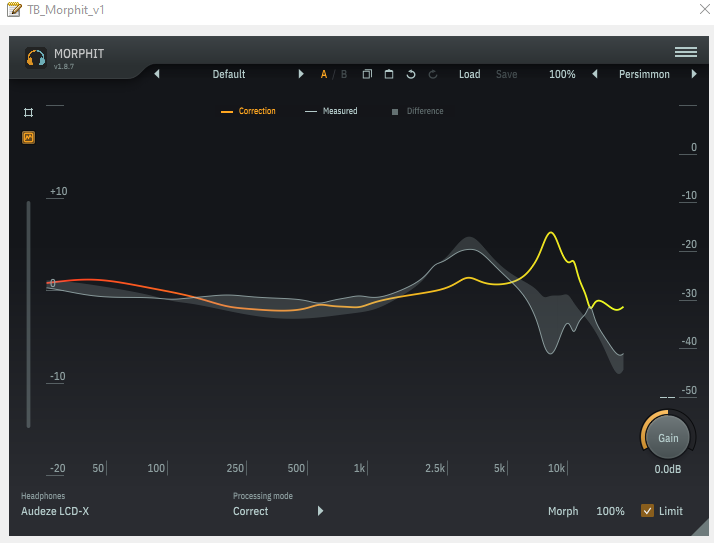Toggle the frame/crop view icon at left

[x=28, y=113]
